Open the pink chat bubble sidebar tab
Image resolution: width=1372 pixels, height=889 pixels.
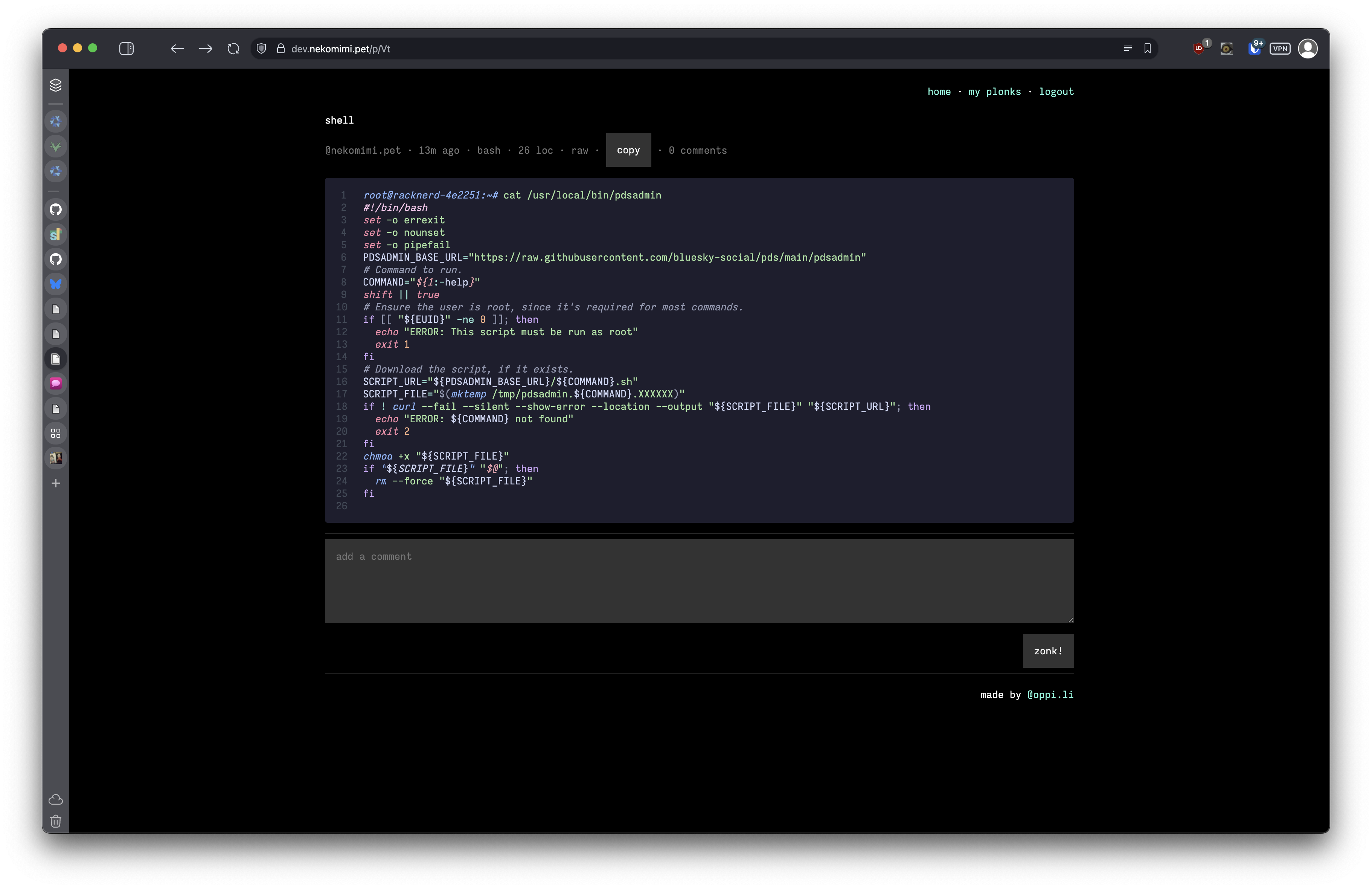pyautogui.click(x=56, y=383)
